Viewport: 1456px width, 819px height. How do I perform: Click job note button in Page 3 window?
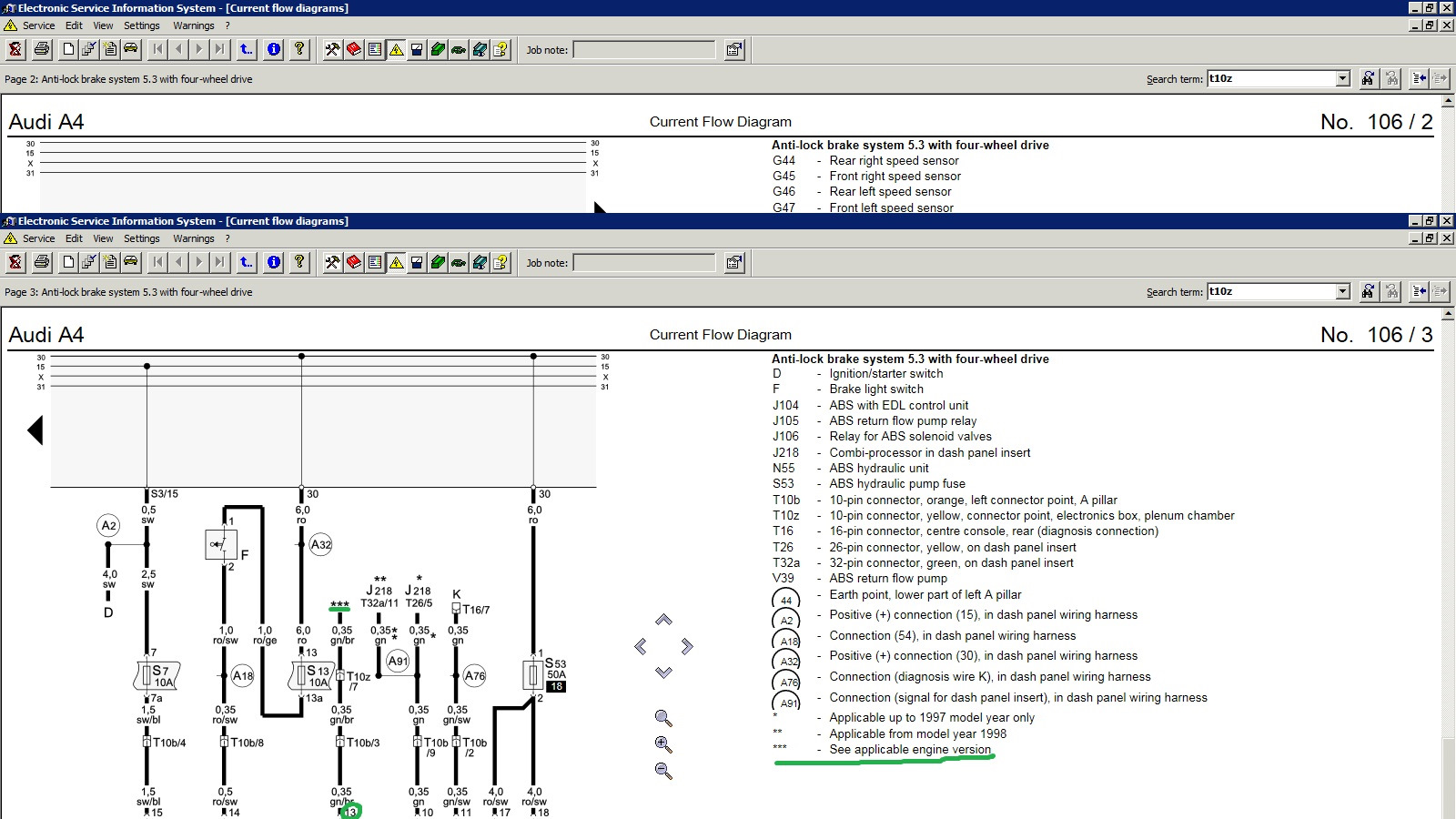(733, 263)
